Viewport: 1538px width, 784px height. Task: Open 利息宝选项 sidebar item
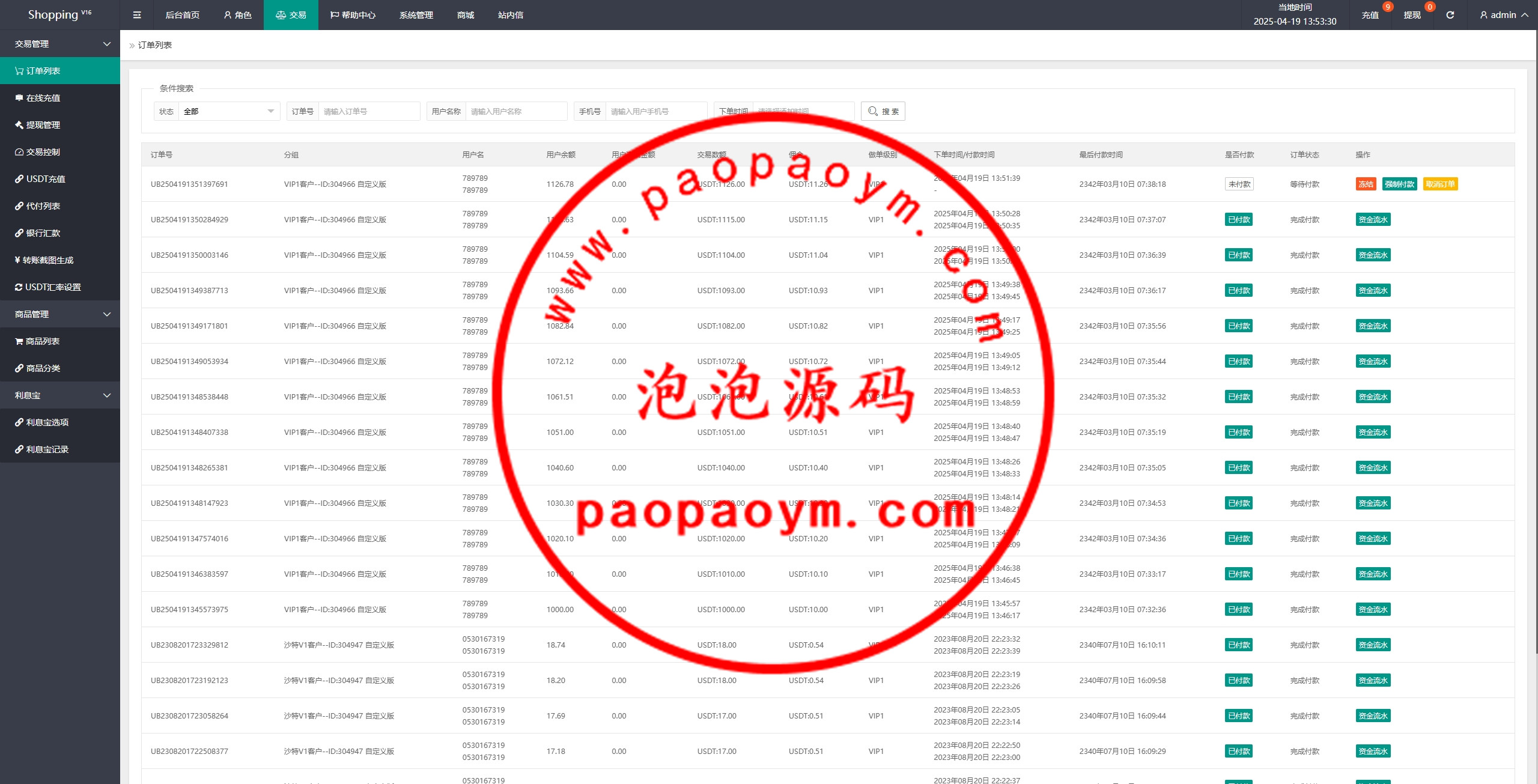[x=60, y=422]
